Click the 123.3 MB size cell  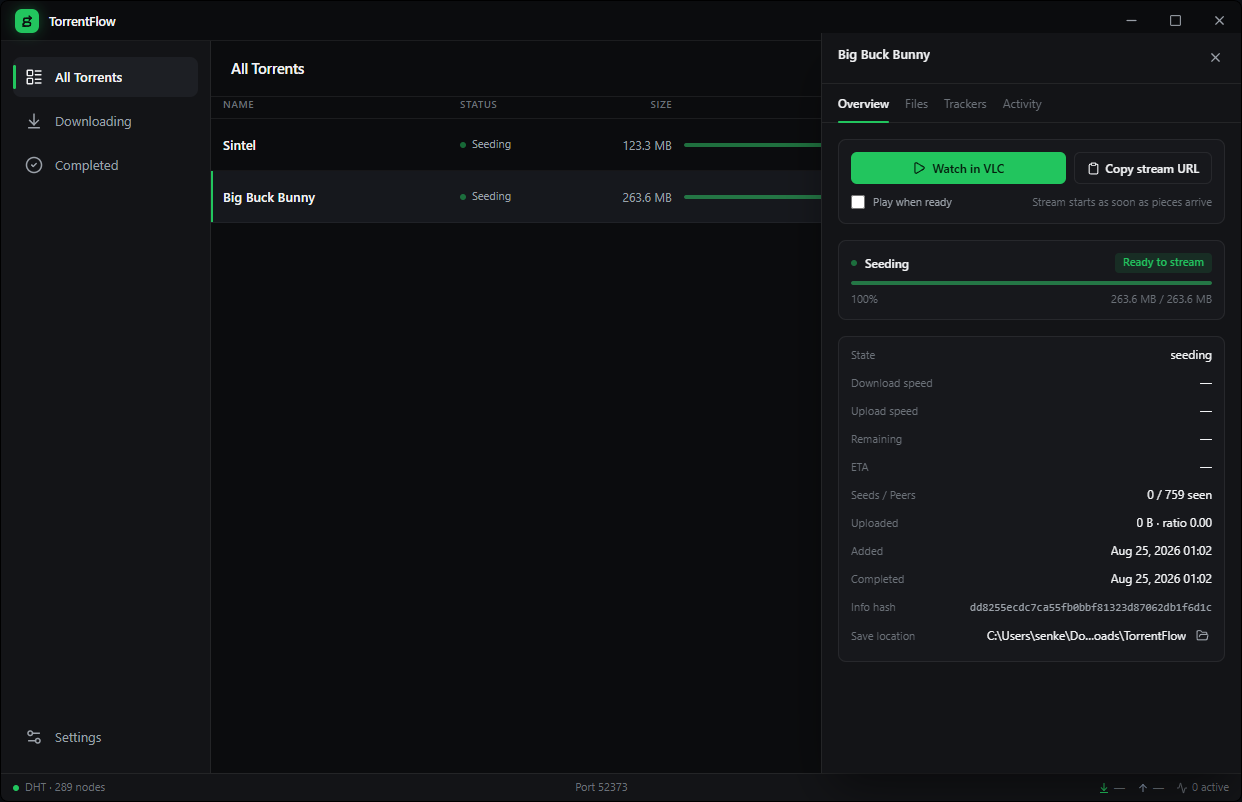pos(647,145)
